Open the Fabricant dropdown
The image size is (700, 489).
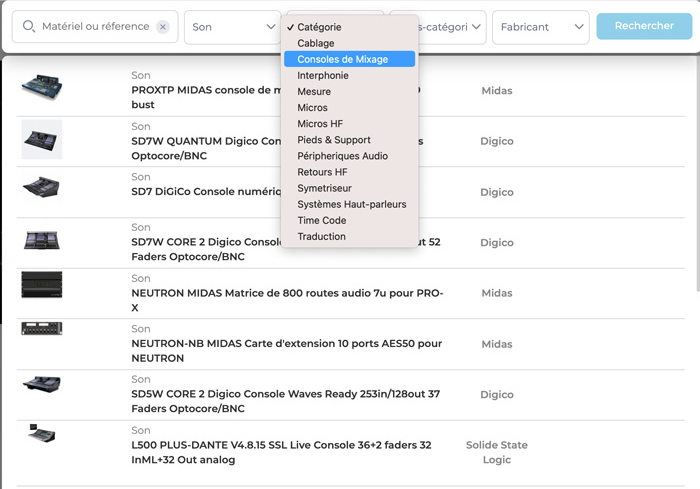541,27
